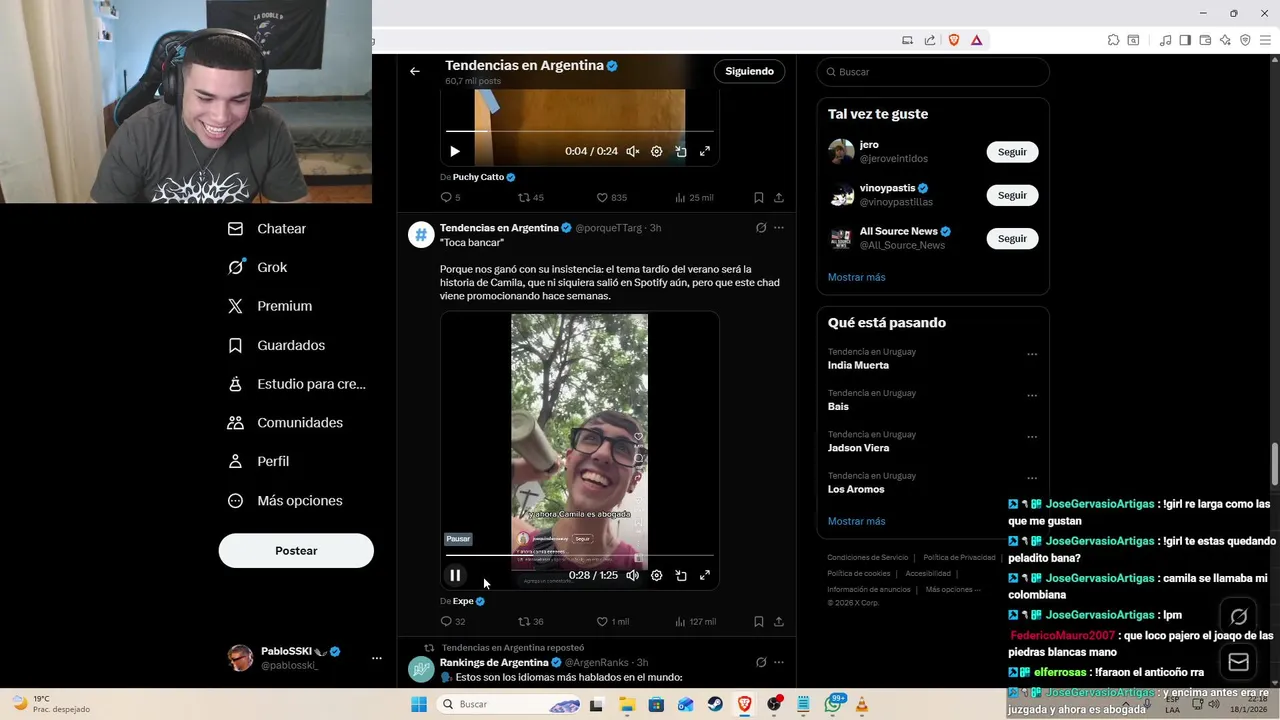Expand the Más opciones footer link
The width and height of the screenshot is (1280, 720).
pos(953,589)
